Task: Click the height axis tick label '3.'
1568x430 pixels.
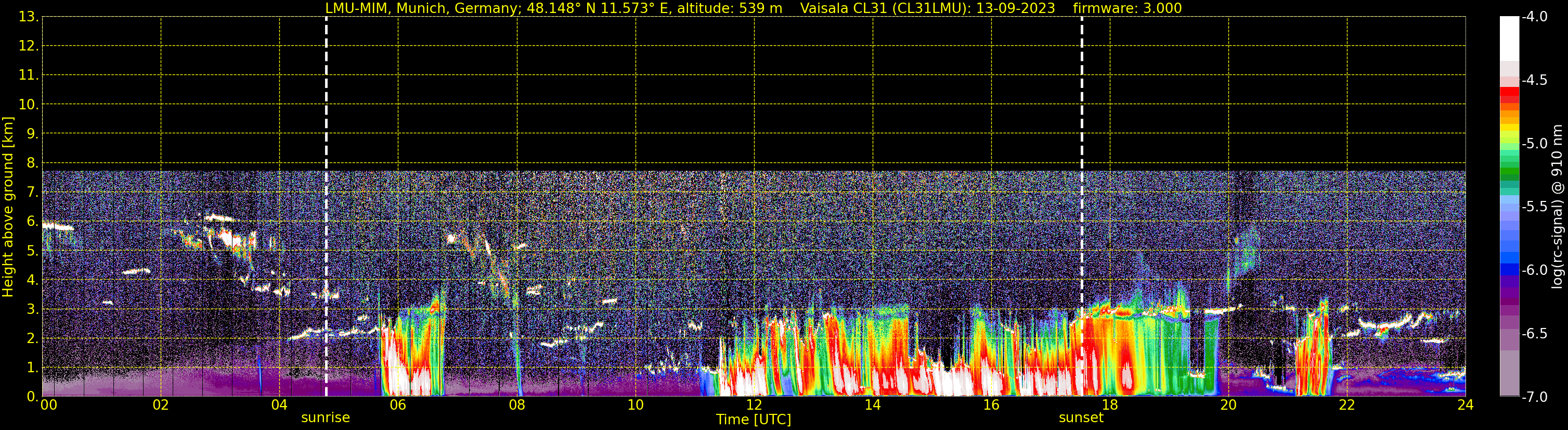Action: click(x=32, y=309)
